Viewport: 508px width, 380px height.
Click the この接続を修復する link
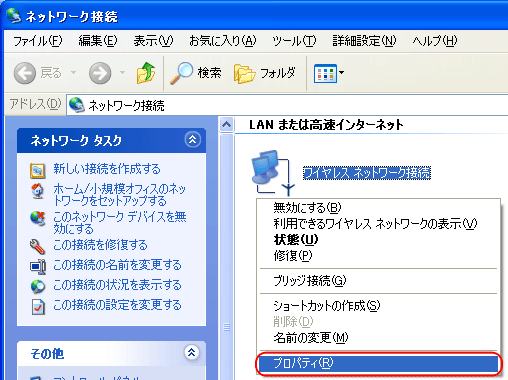pyautogui.click(x=100, y=245)
